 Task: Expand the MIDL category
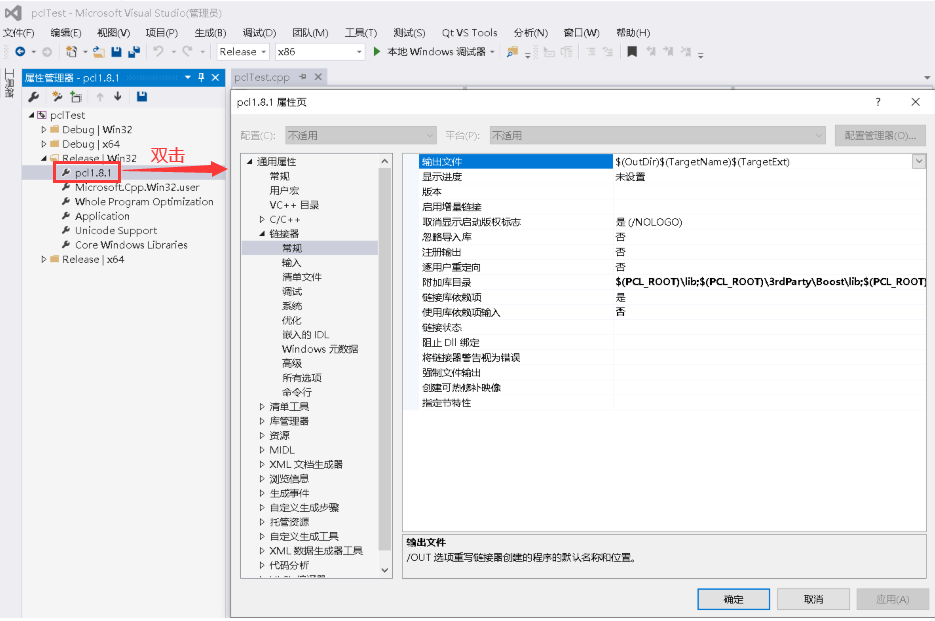[262, 450]
